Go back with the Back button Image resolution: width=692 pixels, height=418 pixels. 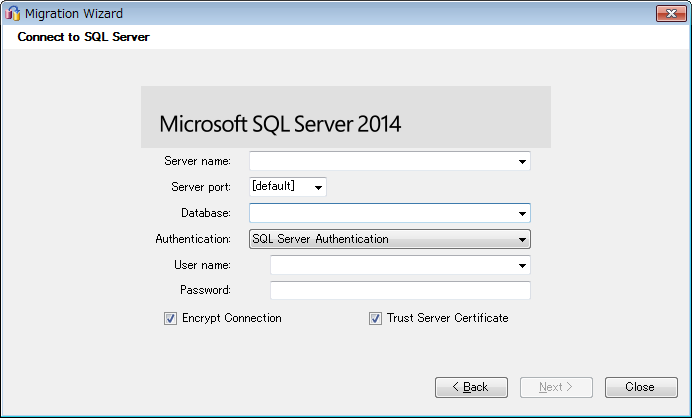(471, 387)
